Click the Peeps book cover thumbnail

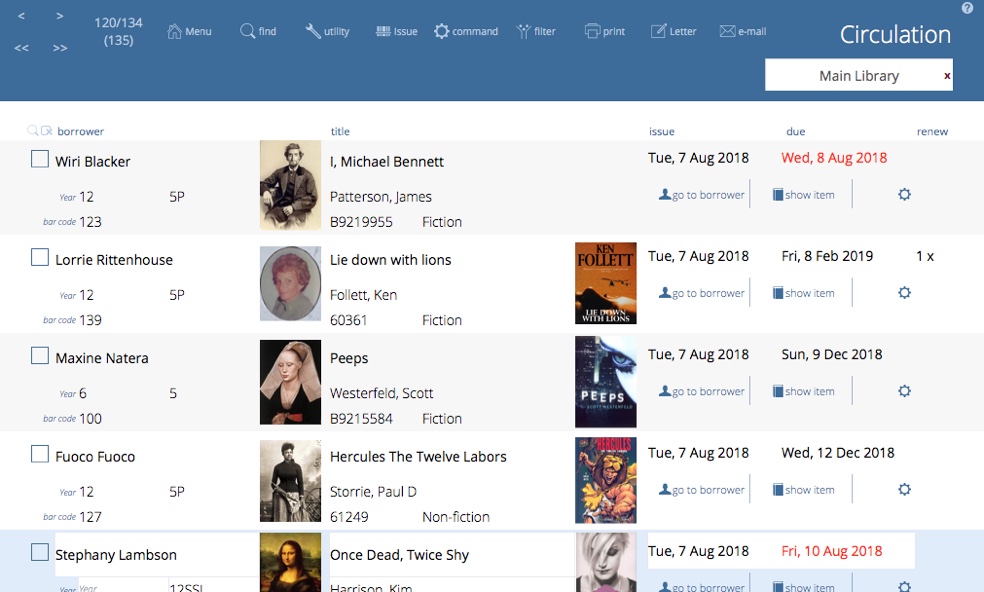click(605, 382)
